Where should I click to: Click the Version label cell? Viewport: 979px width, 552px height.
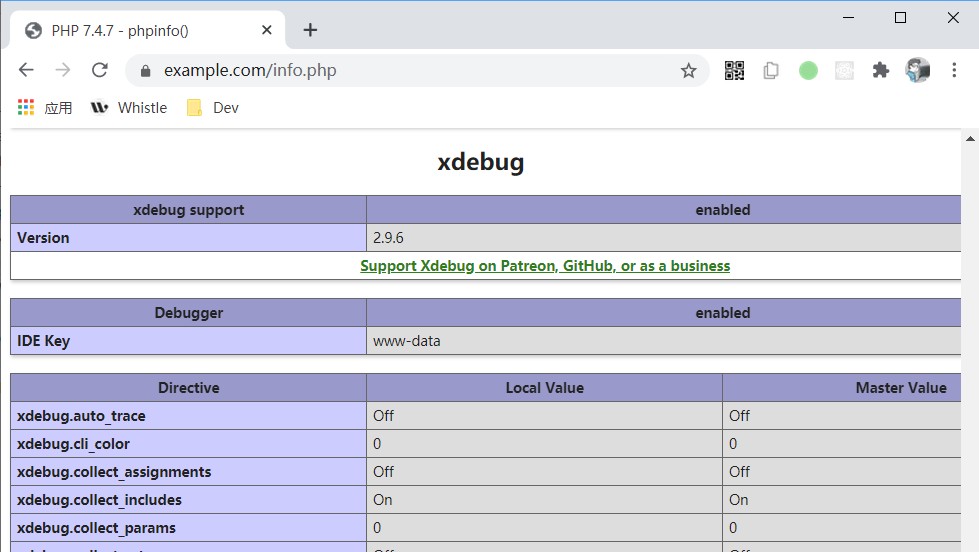pyautogui.click(x=189, y=238)
